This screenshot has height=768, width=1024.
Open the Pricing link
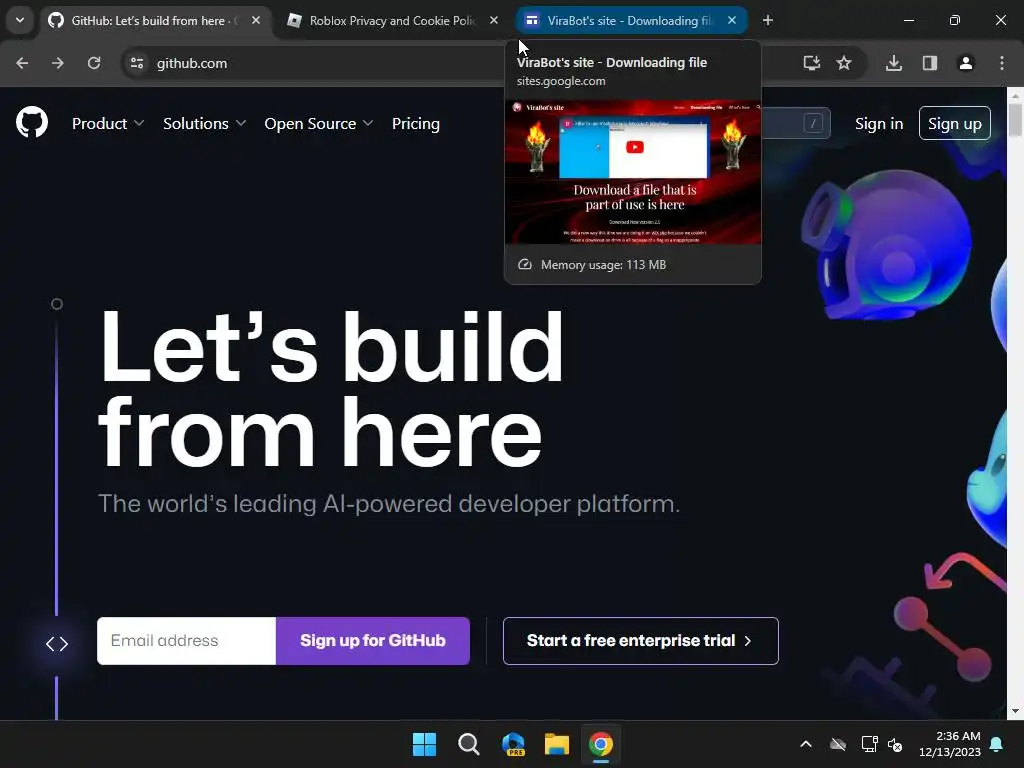coord(416,123)
